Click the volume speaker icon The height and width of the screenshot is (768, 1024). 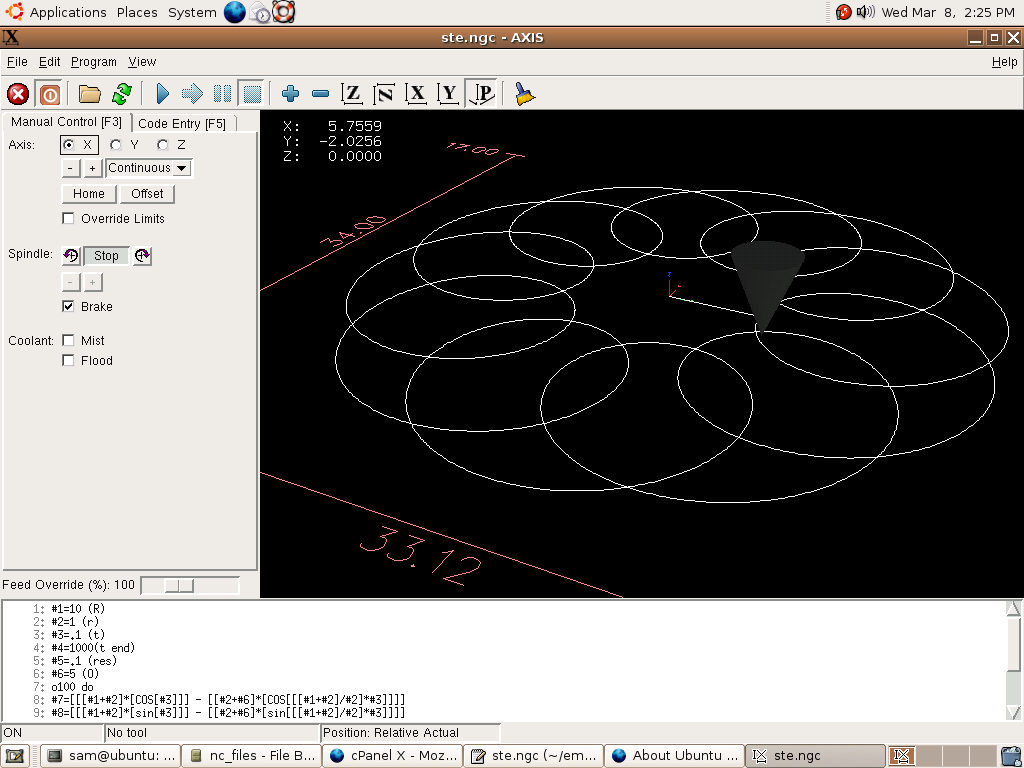tap(865, 12)
